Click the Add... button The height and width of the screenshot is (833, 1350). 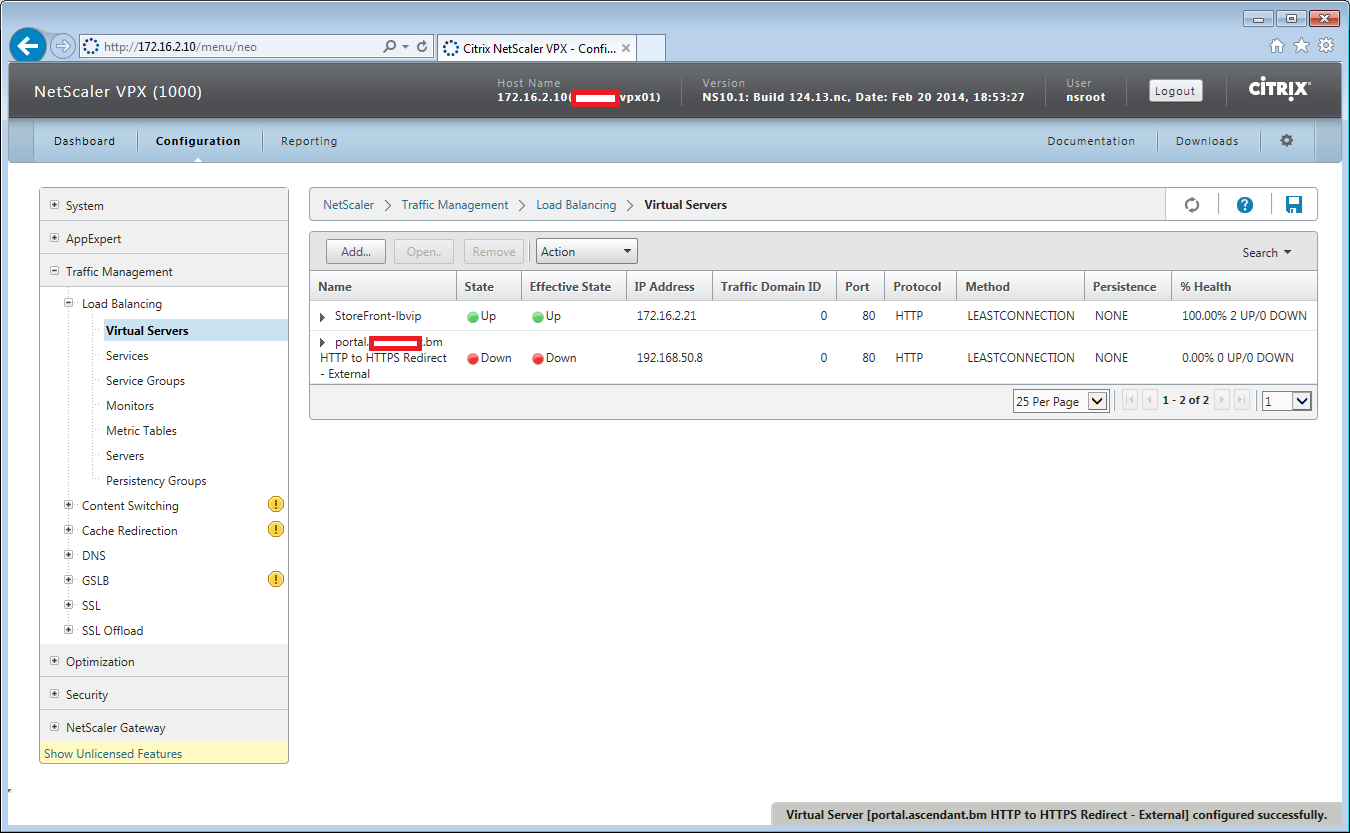pyautogui.click(x=356, y=252)
